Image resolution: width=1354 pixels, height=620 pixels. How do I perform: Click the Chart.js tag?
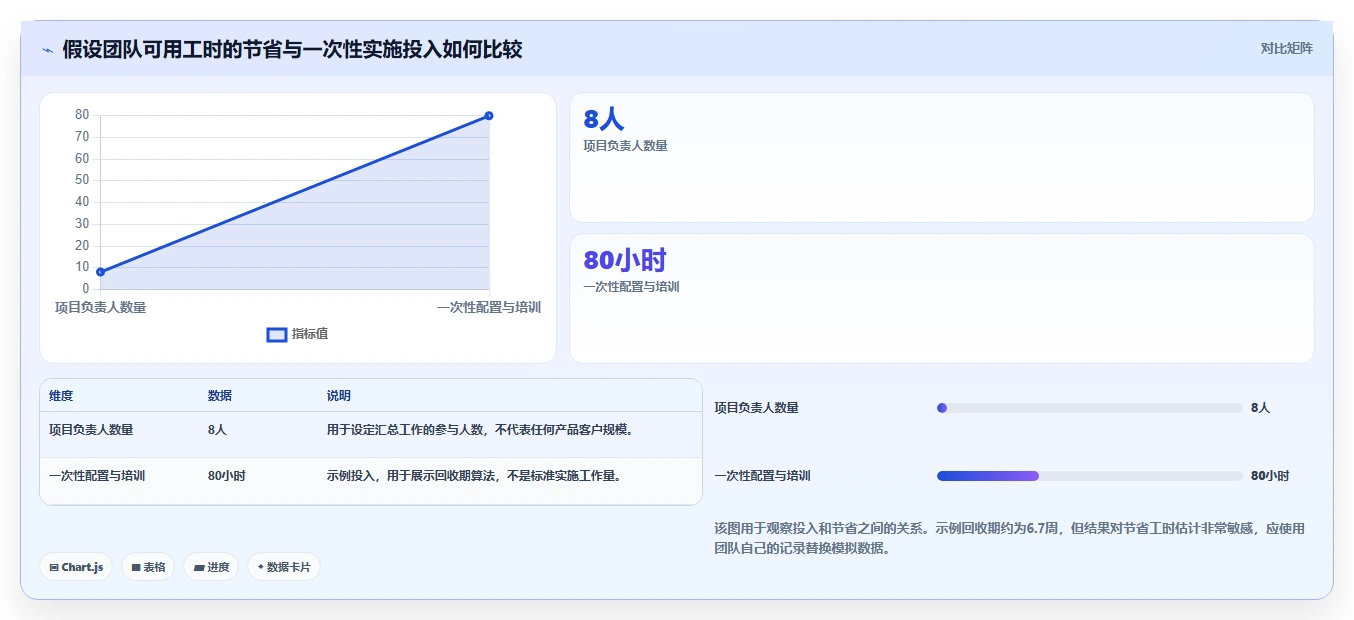pyautogui.click(x=76, y=567)
